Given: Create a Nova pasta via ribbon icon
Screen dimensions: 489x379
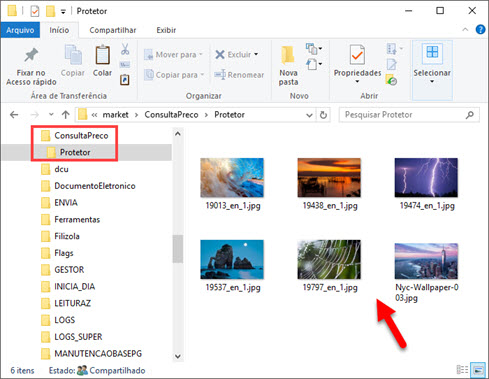Looking at the screenshot, I should point(288,55).
